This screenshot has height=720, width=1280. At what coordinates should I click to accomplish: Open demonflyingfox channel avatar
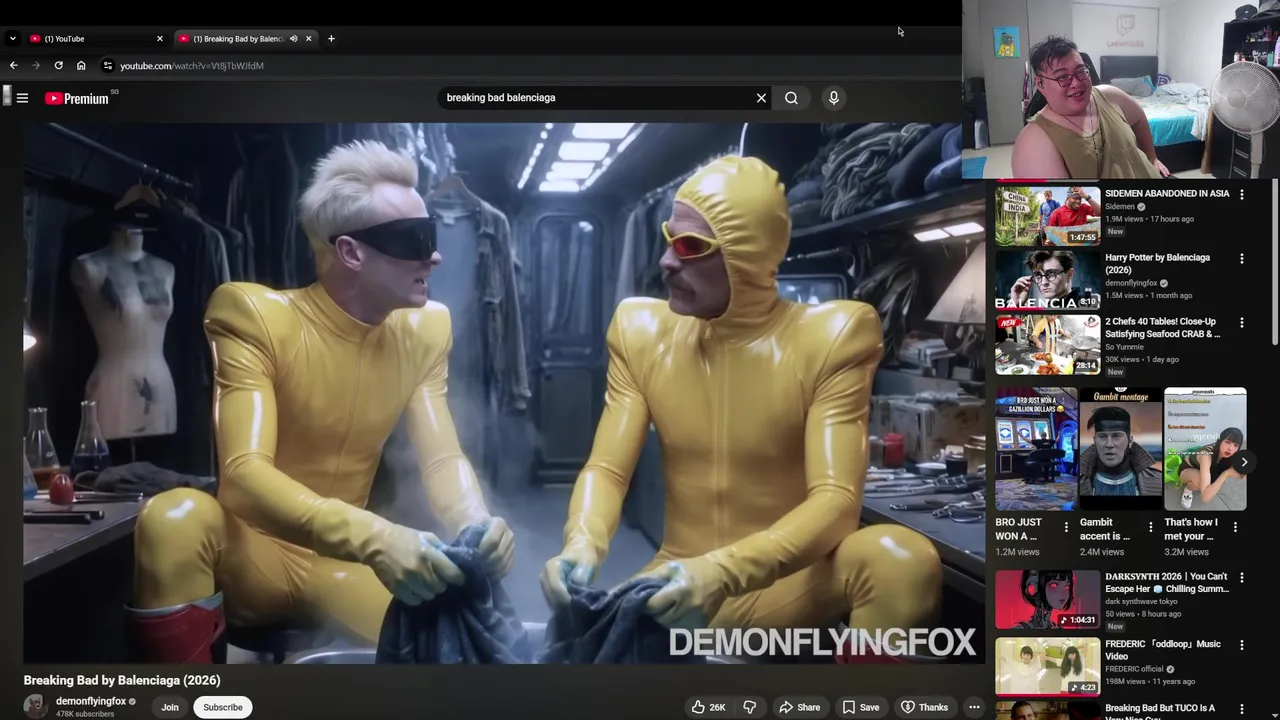(x=35, y=706)
